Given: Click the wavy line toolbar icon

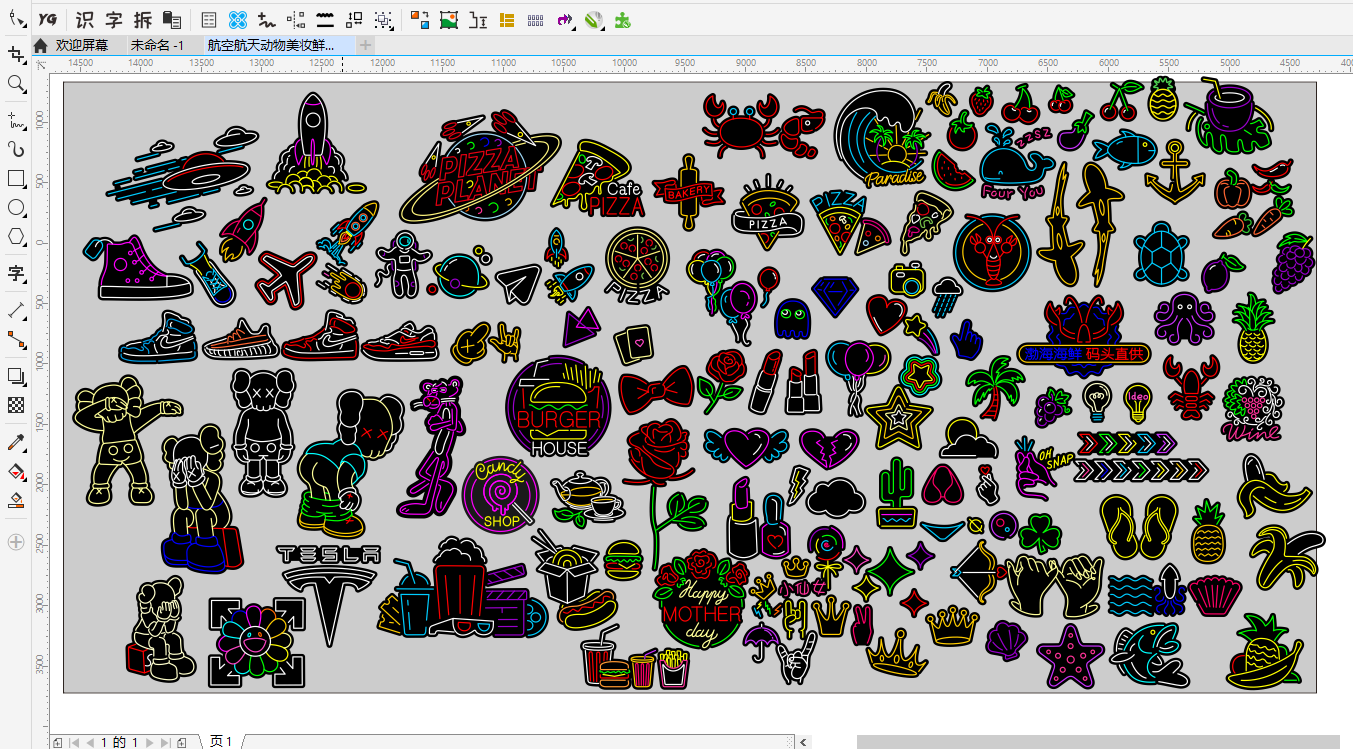Looking at the screenshot, I should coord(325,19).
